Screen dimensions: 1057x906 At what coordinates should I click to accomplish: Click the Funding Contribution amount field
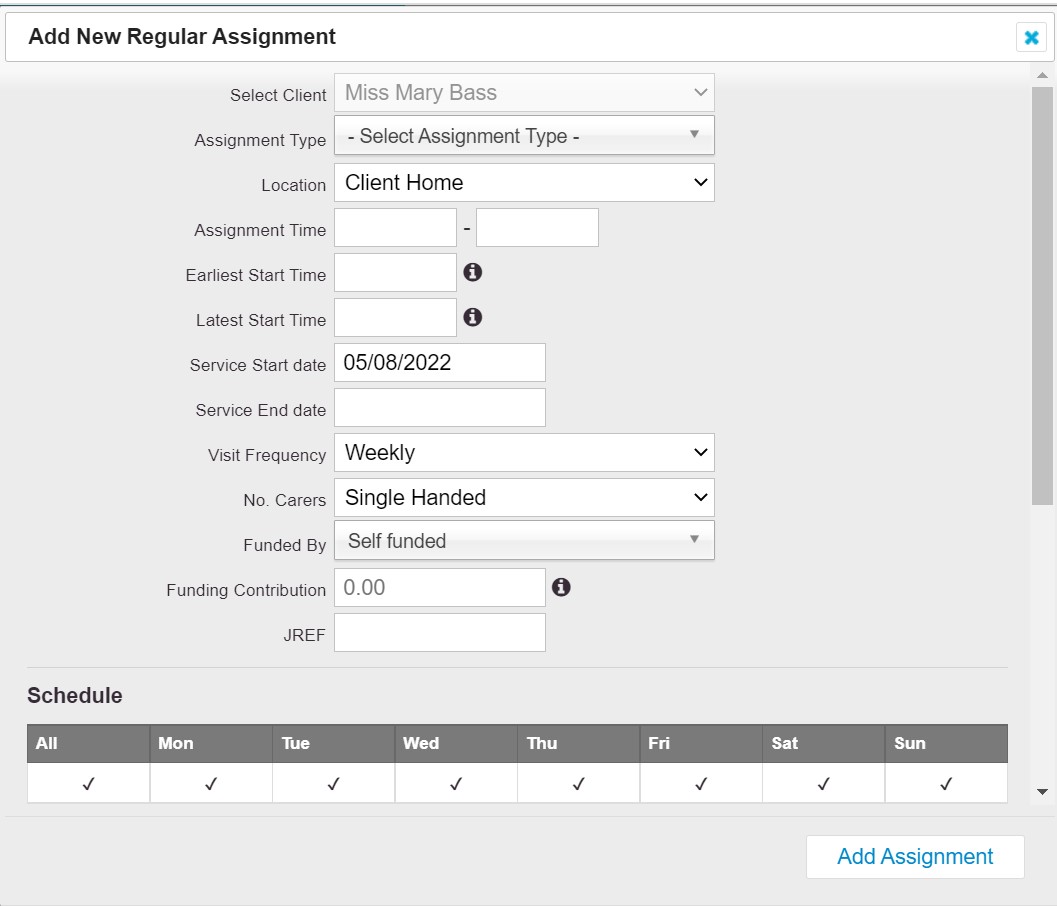(x=440, y=587)
